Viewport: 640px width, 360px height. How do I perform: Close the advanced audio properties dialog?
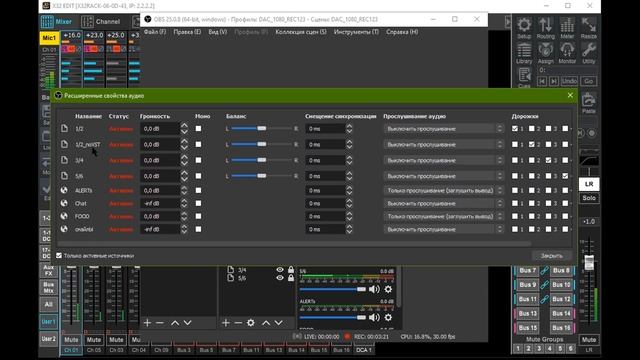click(x=570, y=96)
